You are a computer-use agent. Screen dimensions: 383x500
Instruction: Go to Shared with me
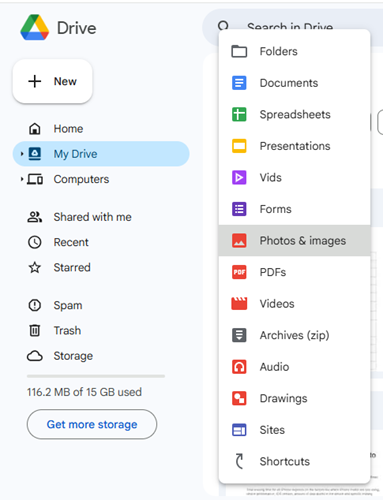click(x=101, y=217)
